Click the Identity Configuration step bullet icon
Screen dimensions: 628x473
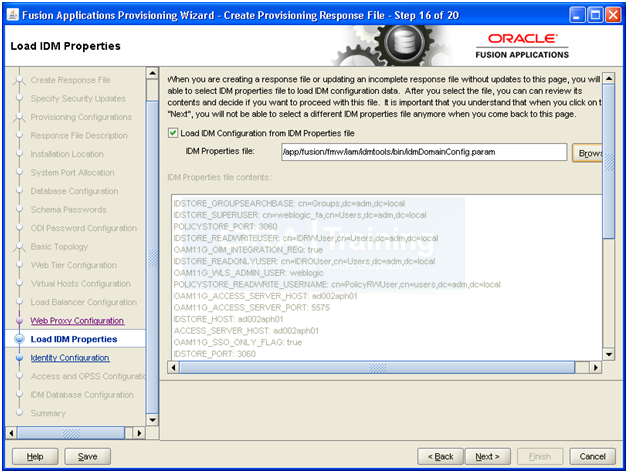pyautogui.click(x=19, y=358)
